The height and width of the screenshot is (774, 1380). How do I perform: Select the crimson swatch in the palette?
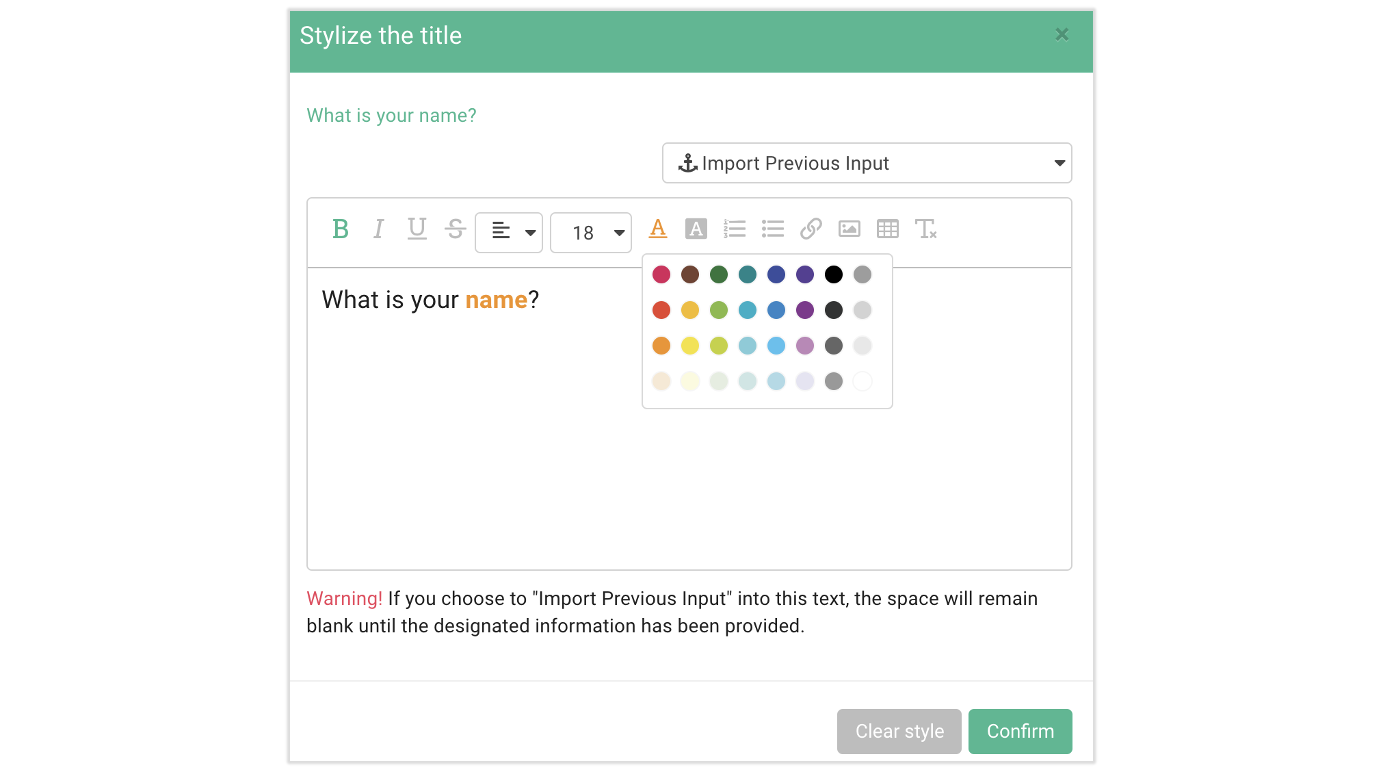660,274
